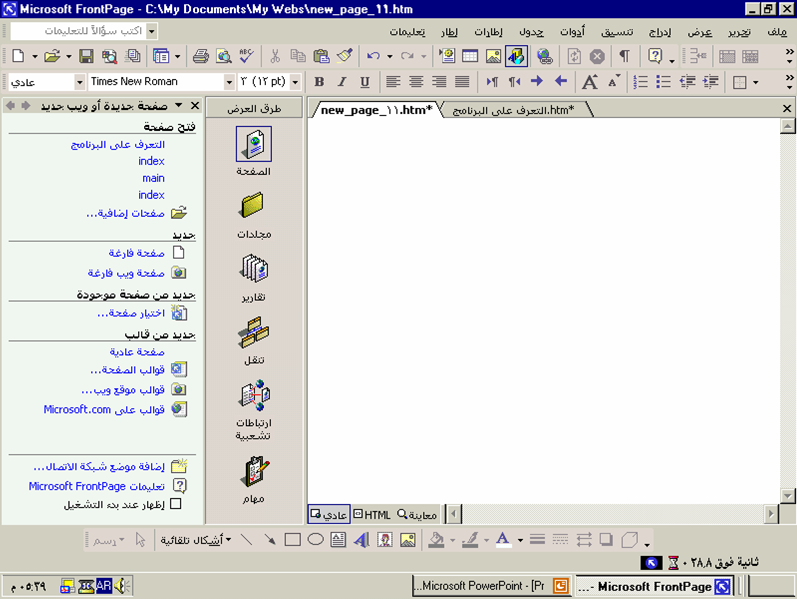Switch to the Preview (معاينة) tab
The height and width of the screenshot is (599, 797).
point(417,515)
